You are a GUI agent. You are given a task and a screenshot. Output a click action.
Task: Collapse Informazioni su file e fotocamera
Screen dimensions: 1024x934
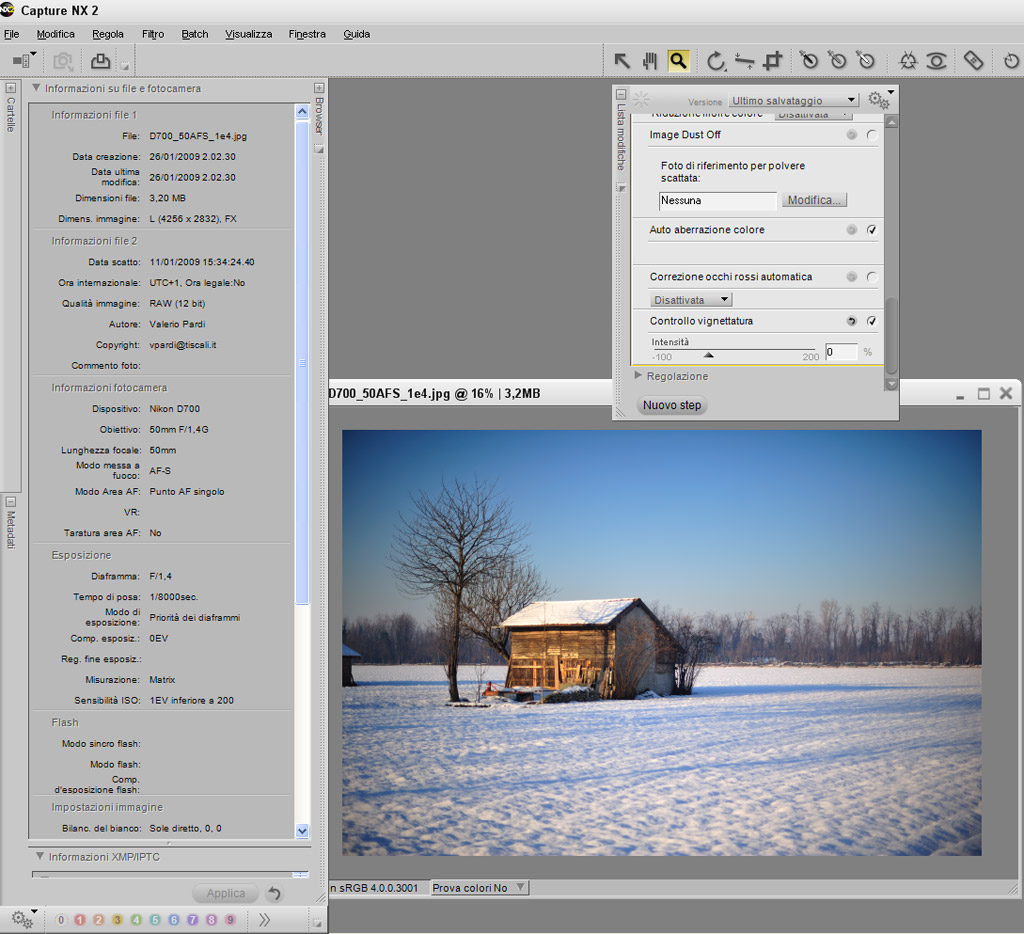point(37,88)
